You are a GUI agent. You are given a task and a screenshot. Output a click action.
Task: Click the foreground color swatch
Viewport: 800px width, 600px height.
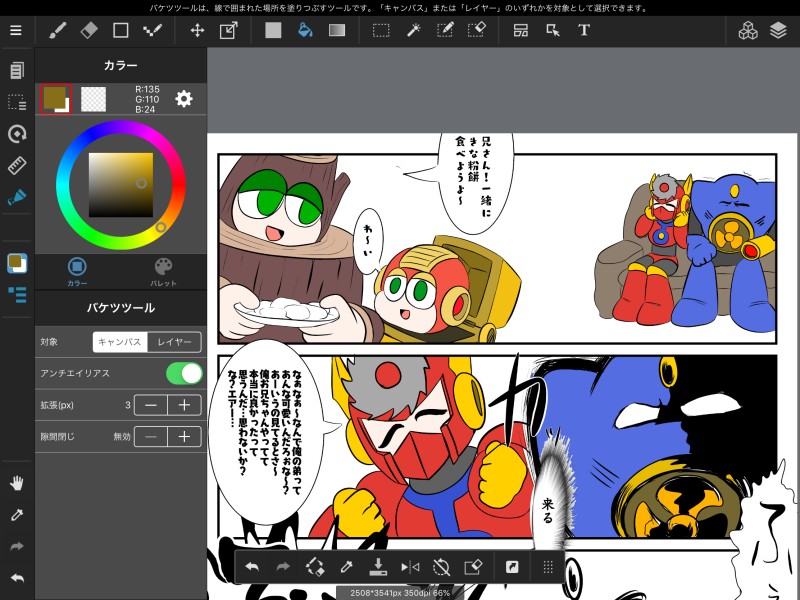click(x=54, y=98)
